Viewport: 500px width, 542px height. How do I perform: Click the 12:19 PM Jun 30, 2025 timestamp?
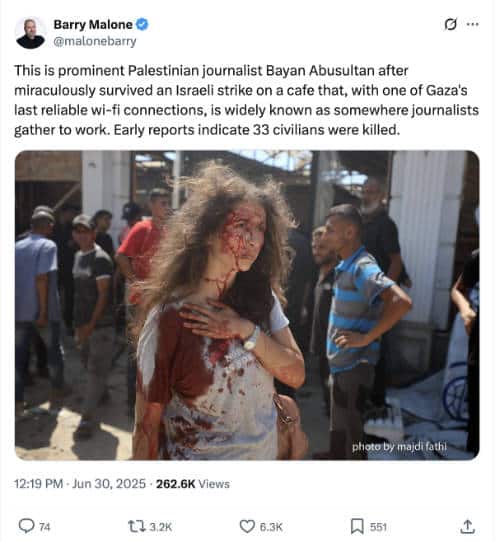[80, 484]
